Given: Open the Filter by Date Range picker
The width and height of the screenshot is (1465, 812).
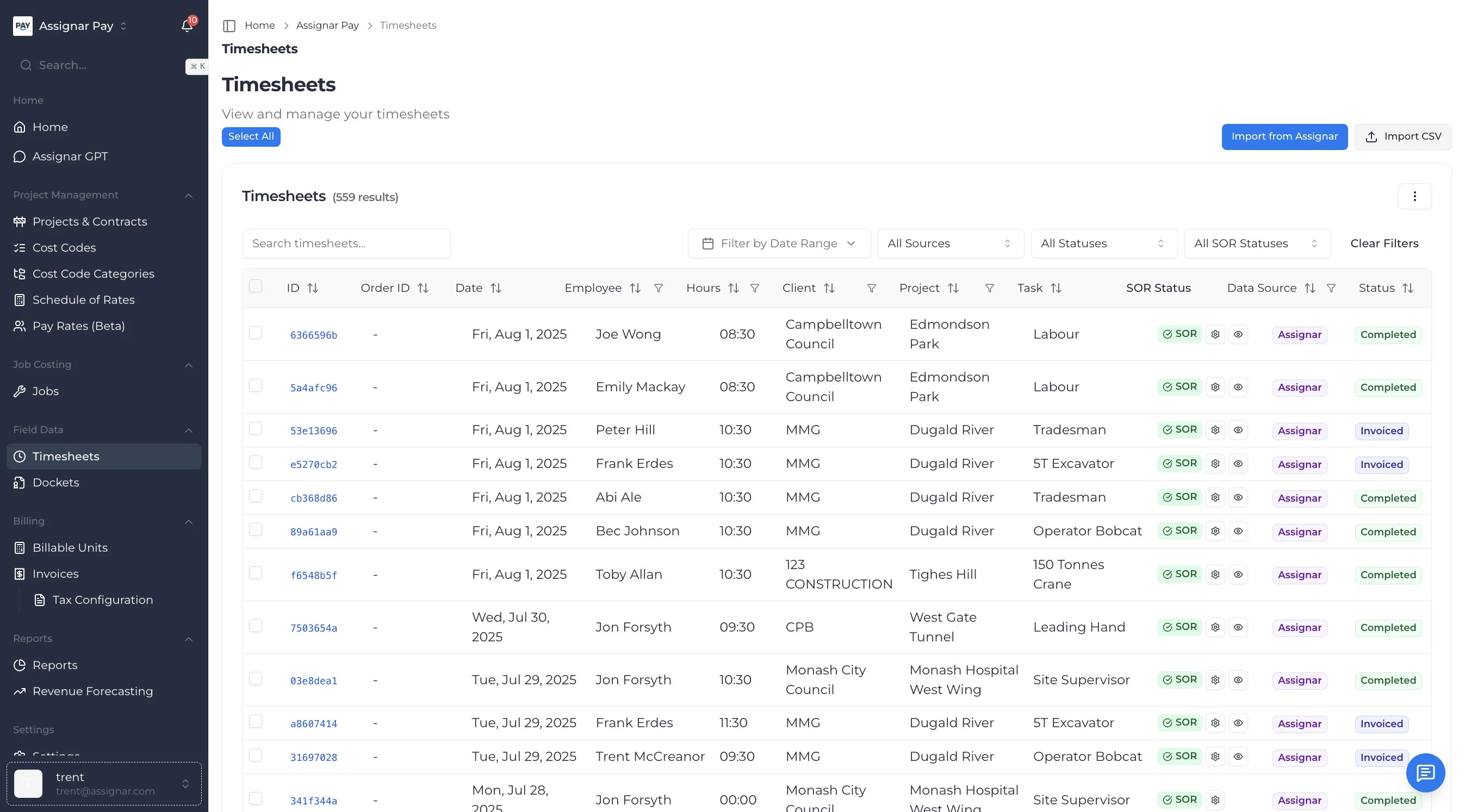Looking at the screenshot, I should (779, 244).
